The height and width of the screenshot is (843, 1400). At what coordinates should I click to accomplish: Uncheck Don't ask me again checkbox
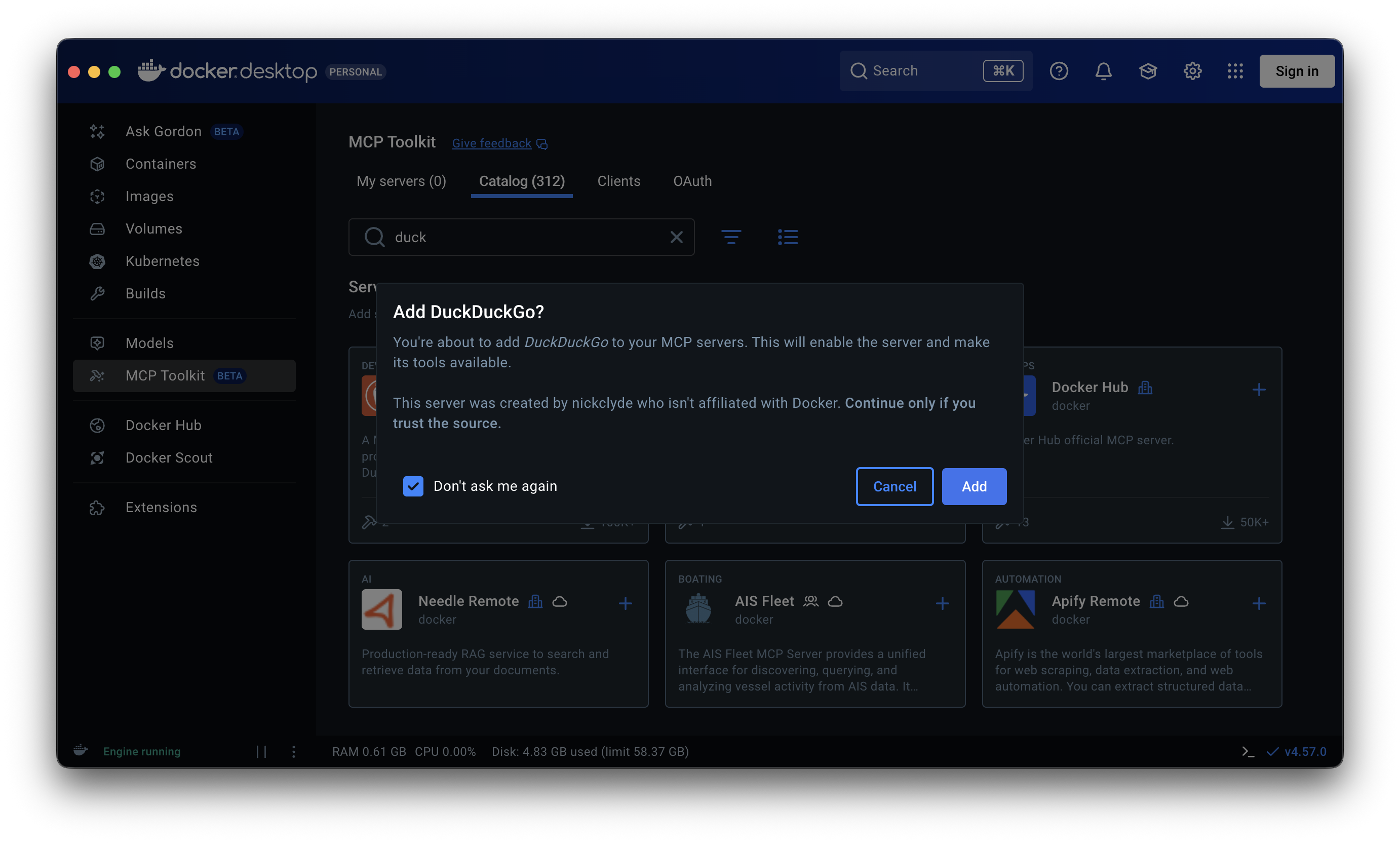tap(413, 486)
